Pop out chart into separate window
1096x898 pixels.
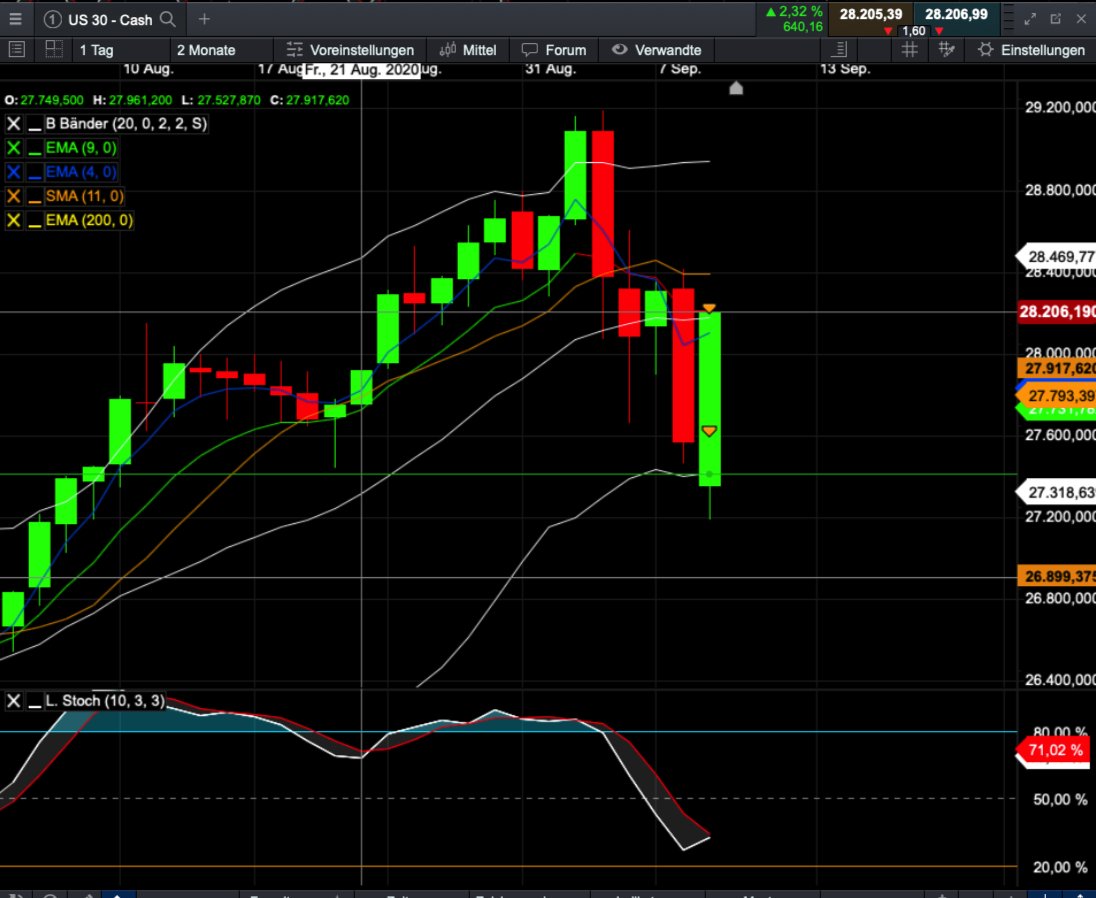pyautogui.click(x=1055, y=19)
